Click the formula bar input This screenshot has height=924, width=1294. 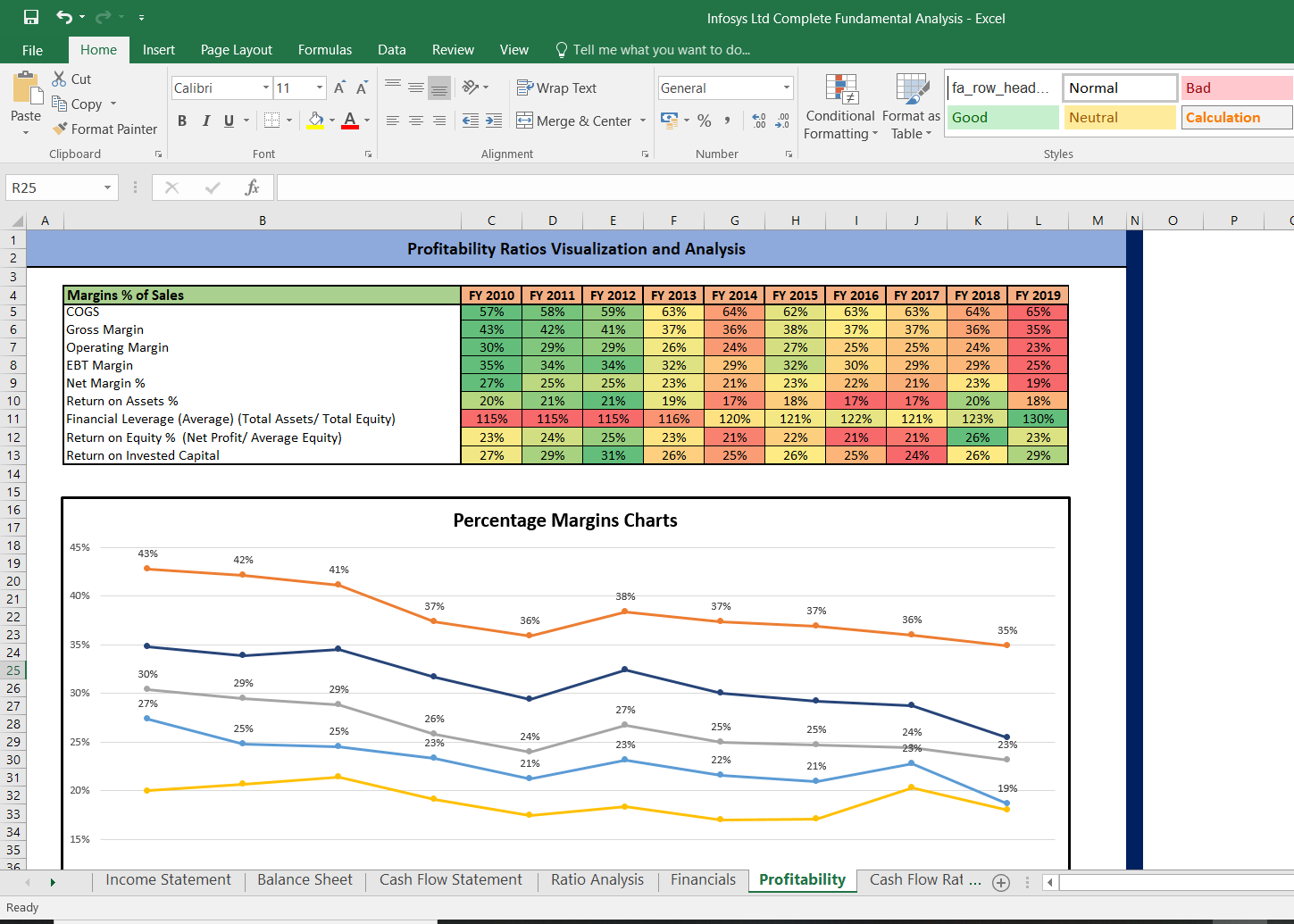pyautogui.click(x=785, y=187)
